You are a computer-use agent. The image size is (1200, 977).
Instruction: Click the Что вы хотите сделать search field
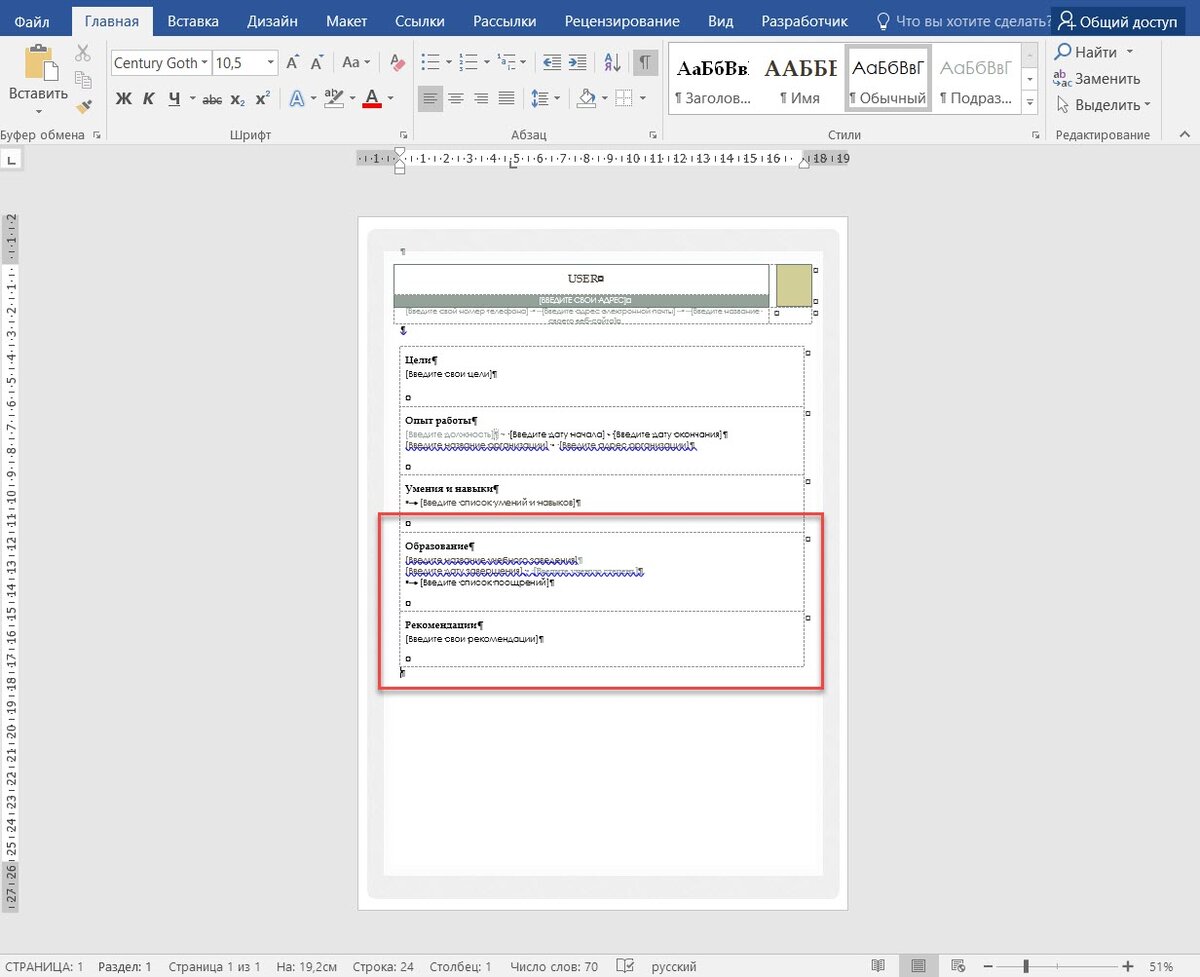[x=964, y=21]
